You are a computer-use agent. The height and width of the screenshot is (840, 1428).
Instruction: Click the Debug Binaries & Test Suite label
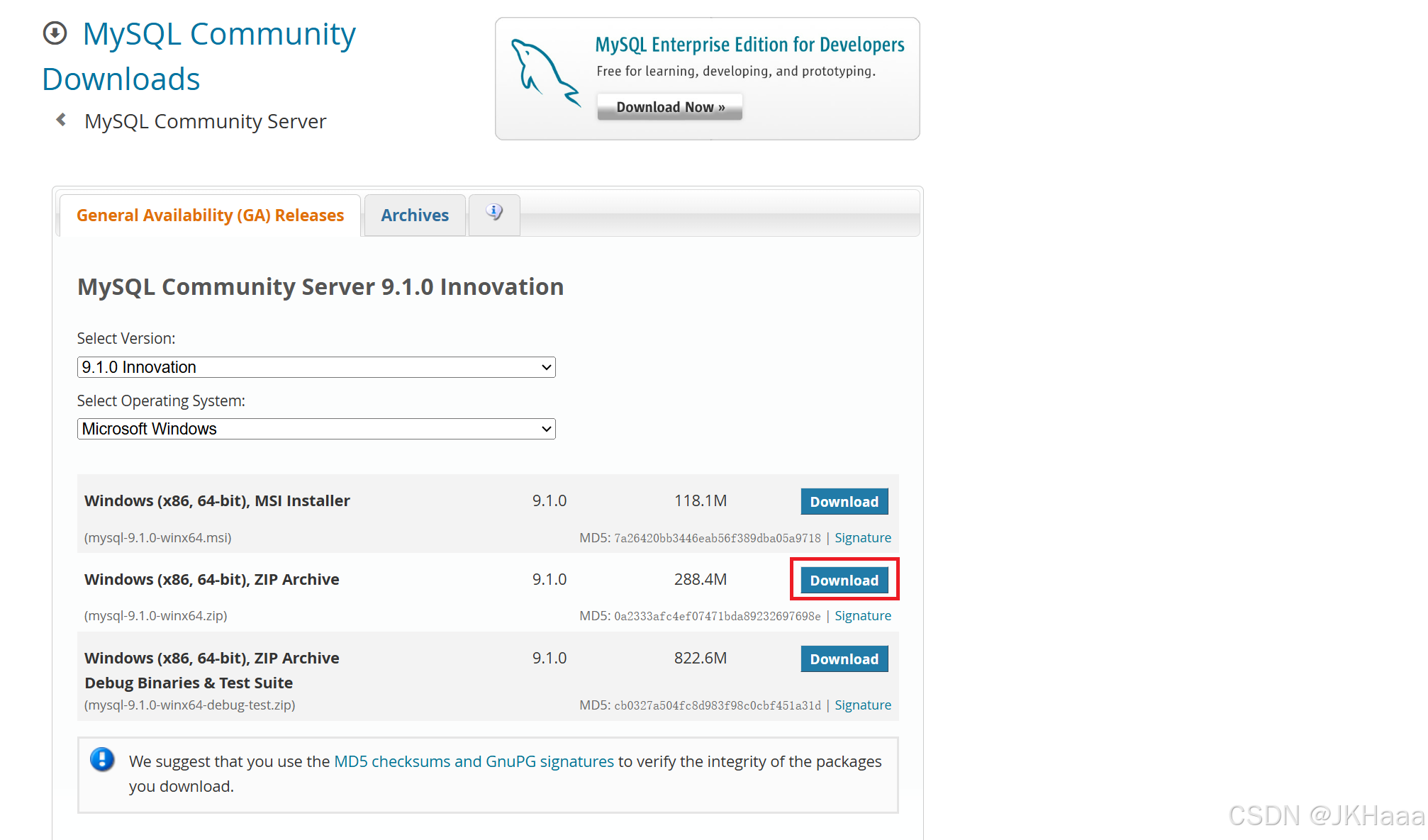189,683
